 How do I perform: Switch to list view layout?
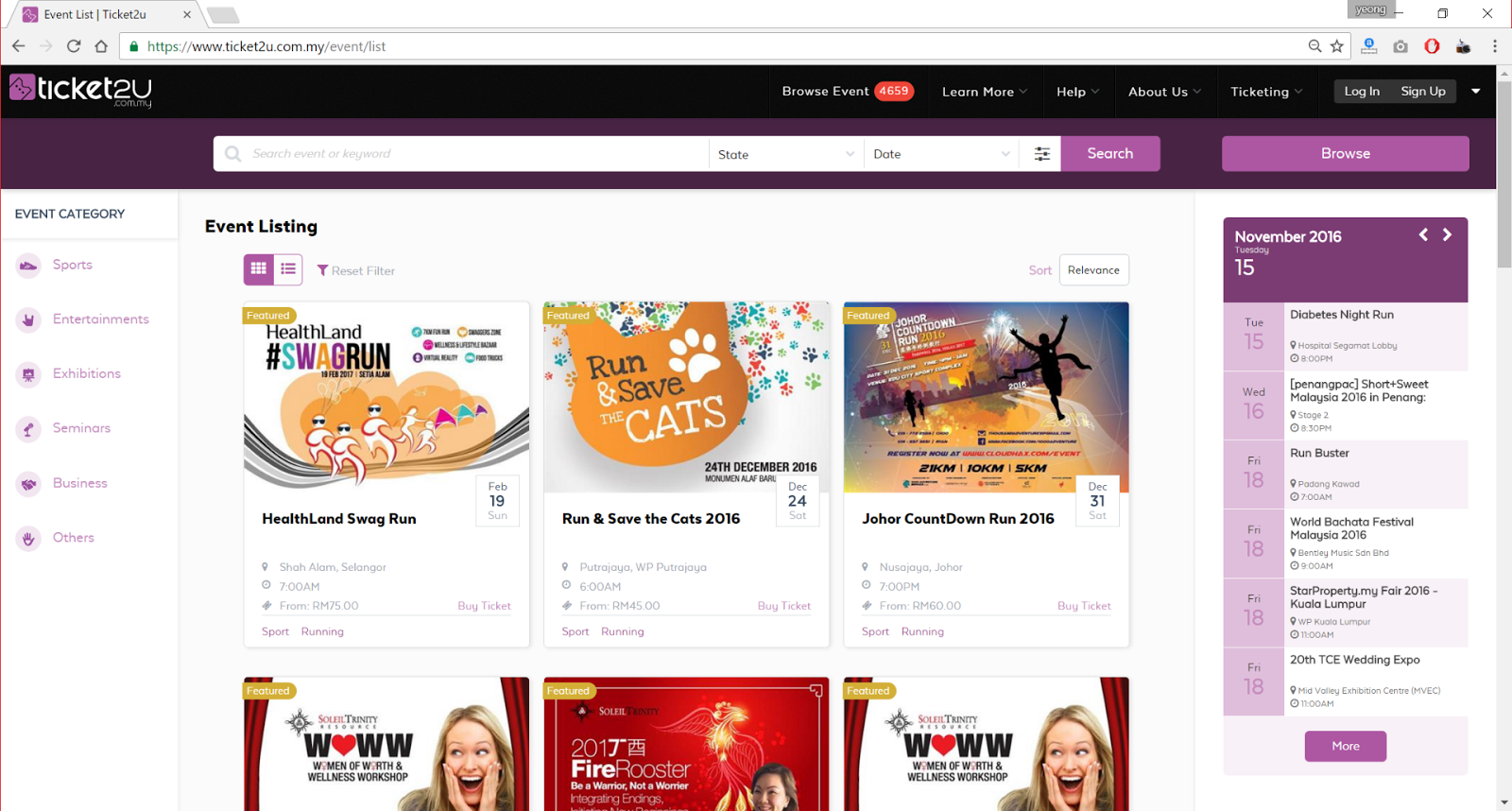[288, 269]
